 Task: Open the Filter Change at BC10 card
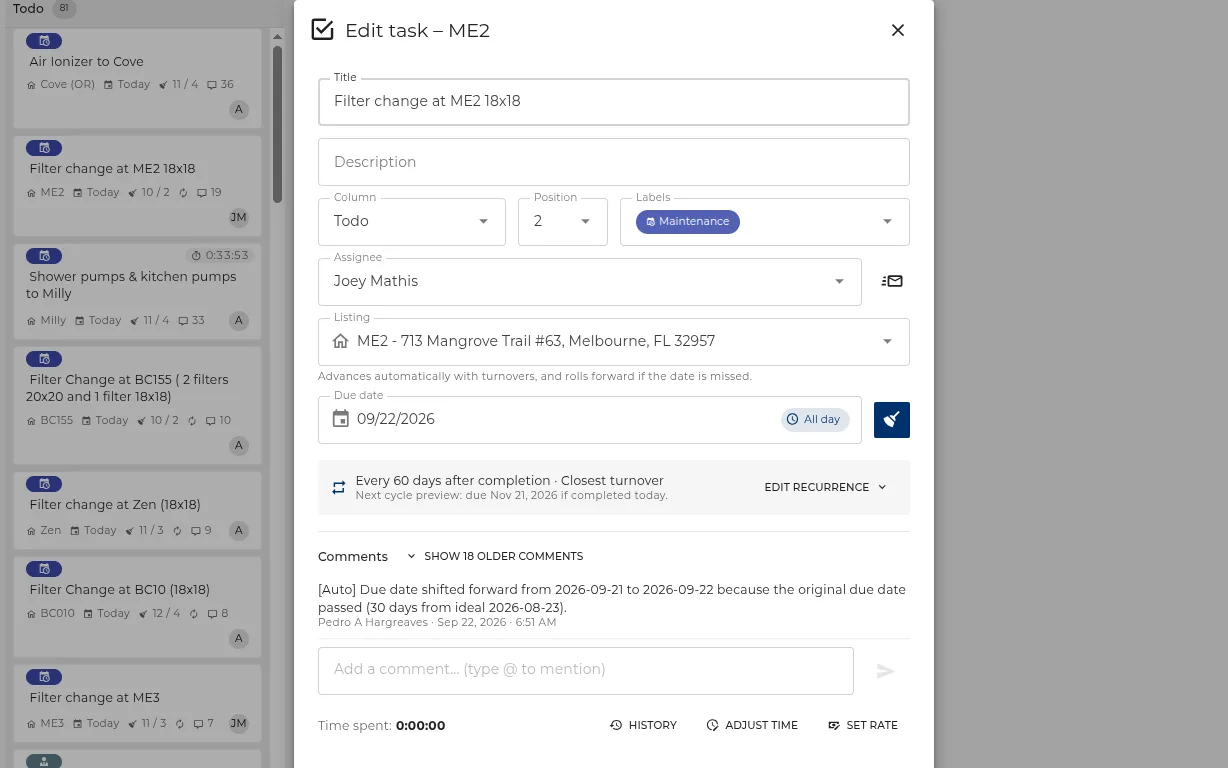click(x=137, y=606)
